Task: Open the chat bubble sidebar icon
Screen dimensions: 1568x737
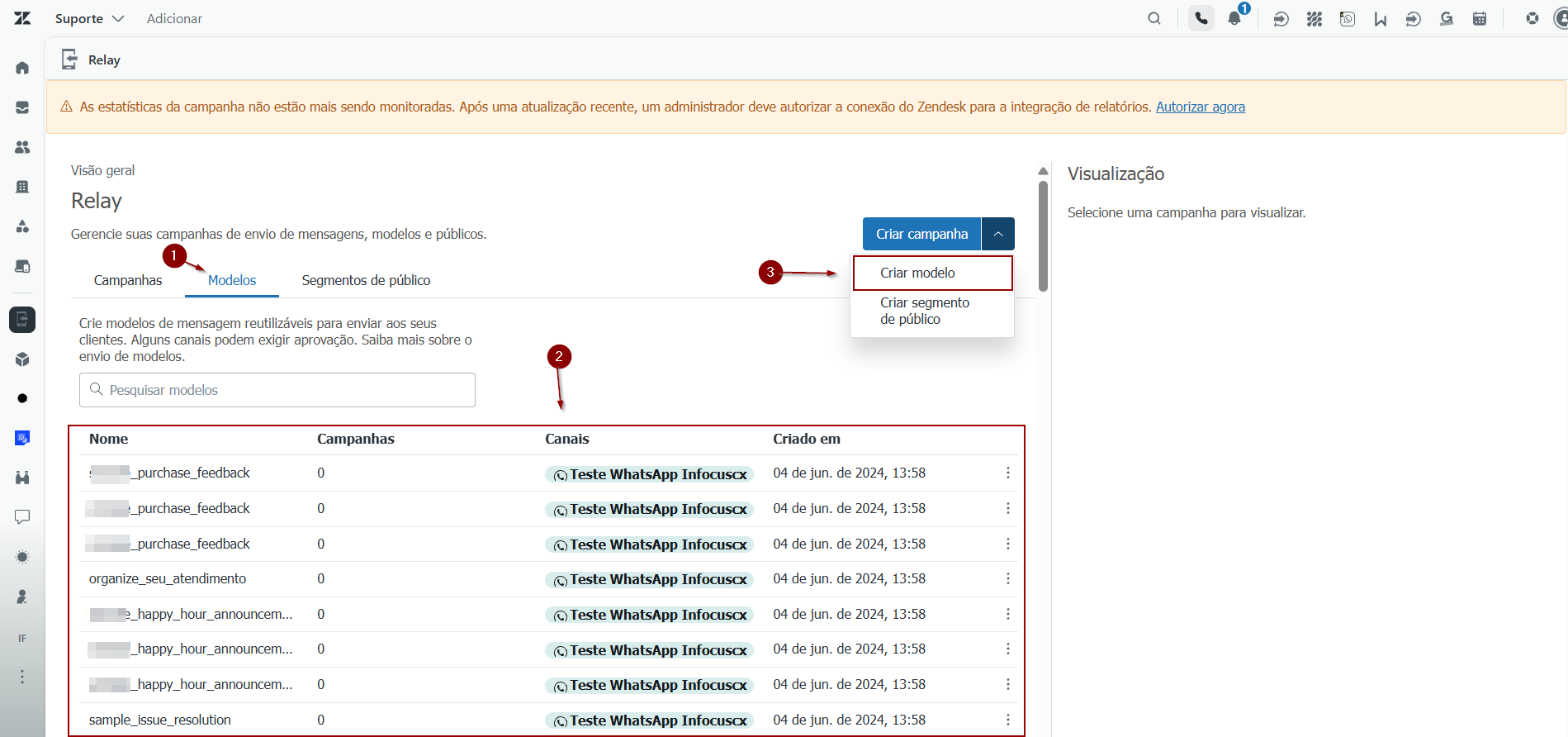Action: pyautogui.click(x=22, y=517)
